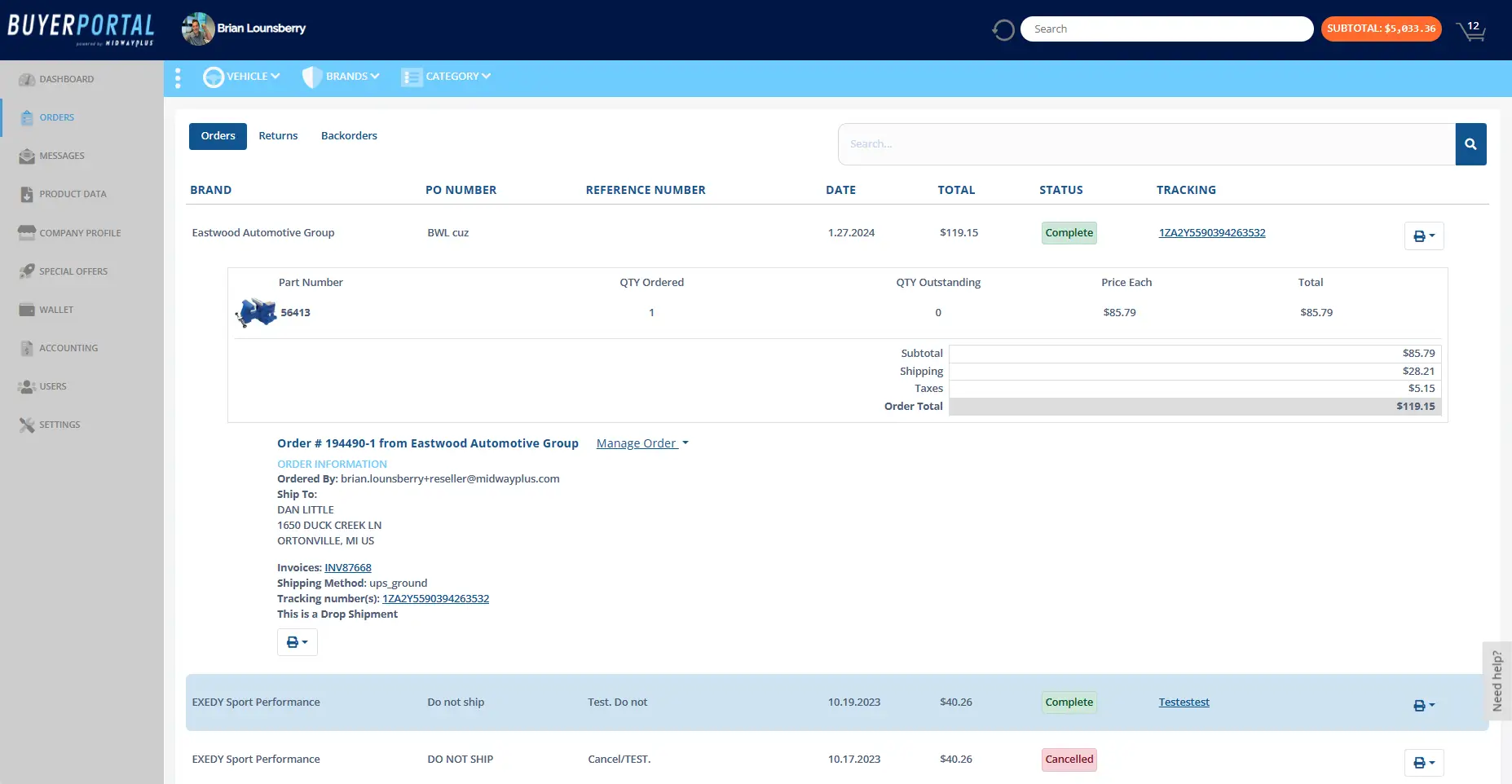The width and height of the screenshot is (1512, 784).
Task: Open print dropdown below Drop Shipment note
Action: click(x=297, y=642)
